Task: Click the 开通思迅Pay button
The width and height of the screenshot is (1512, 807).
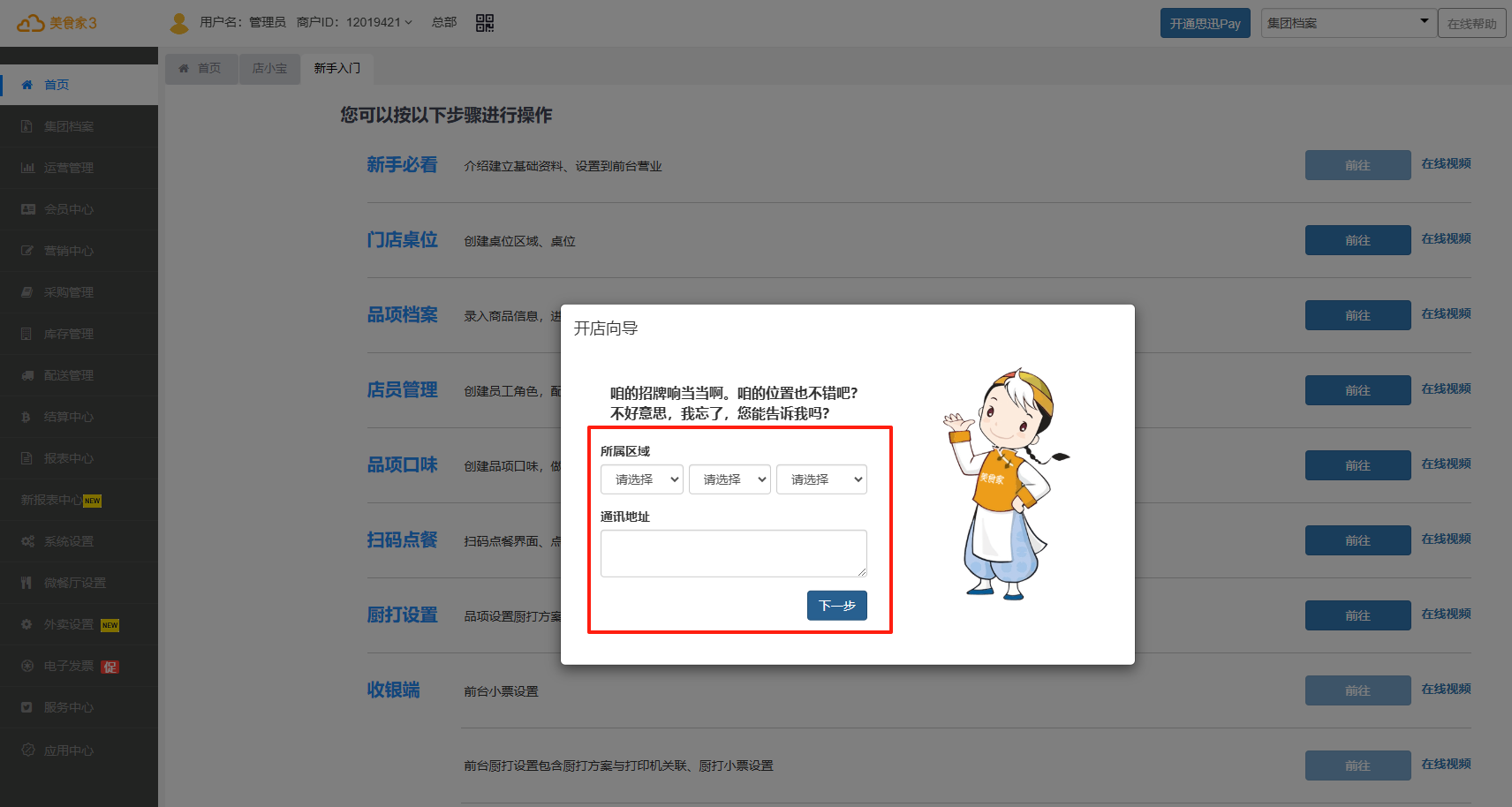Action: [1205, 24]
